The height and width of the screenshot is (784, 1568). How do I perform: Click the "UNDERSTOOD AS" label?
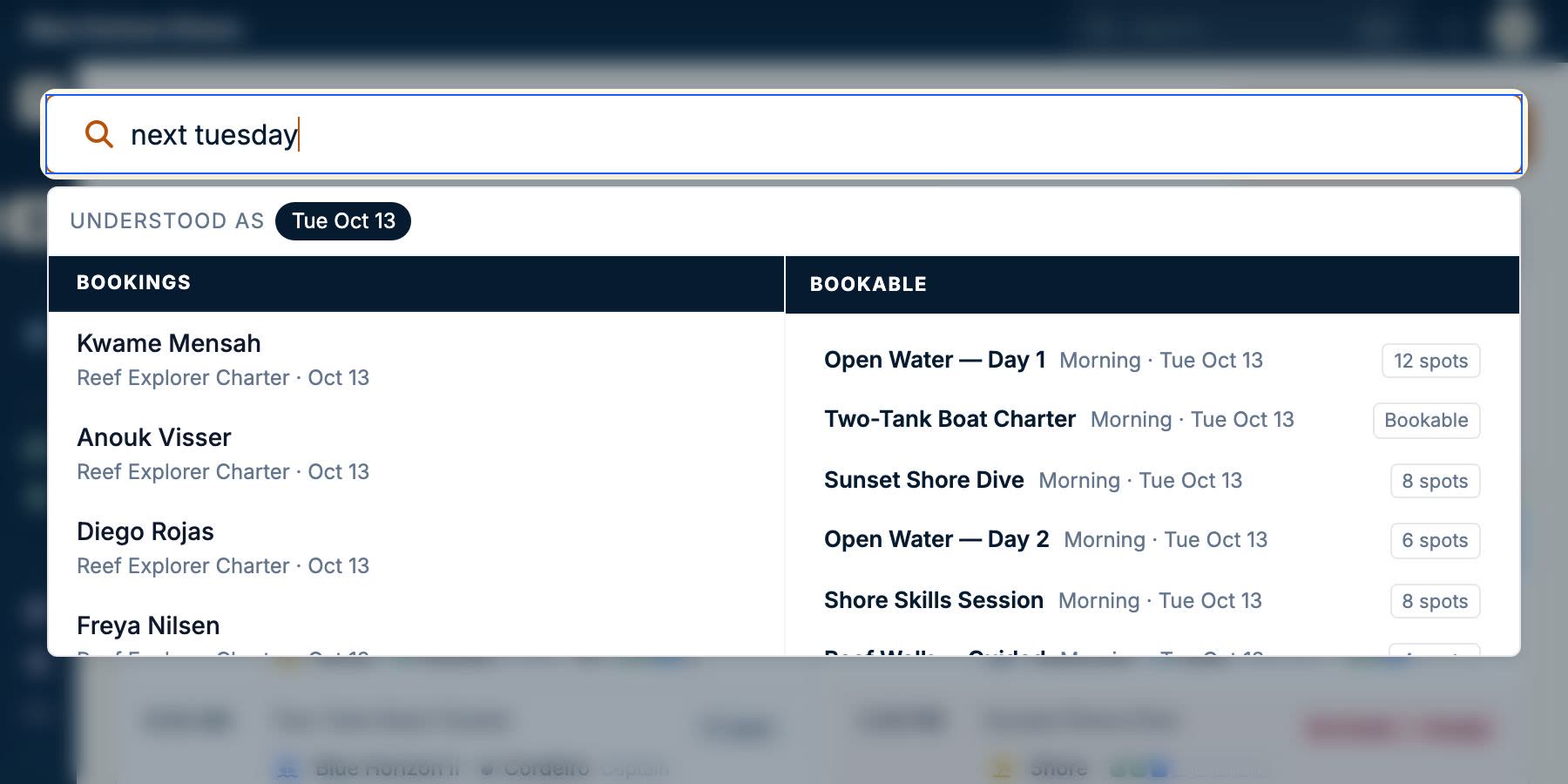pyautogui.click(x=167, y=221)
